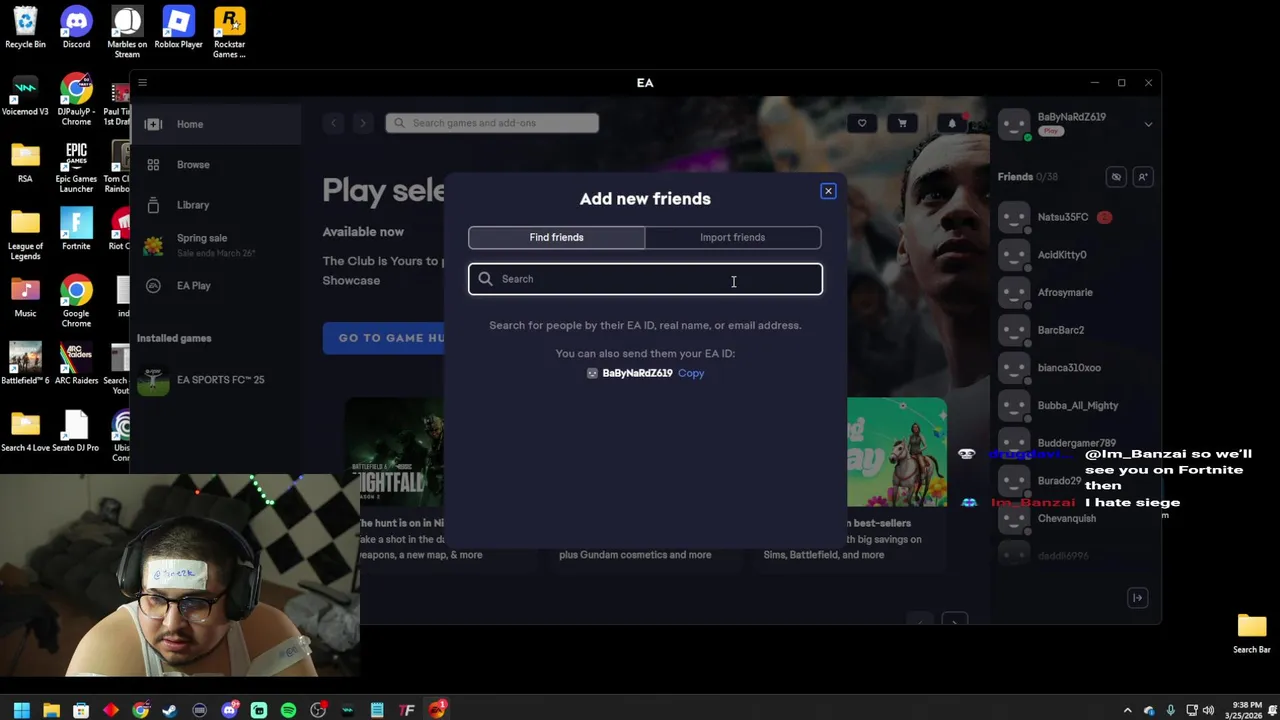Open Spring sale in the EA sidebar

pyautogui.click(x=216, y=245)
